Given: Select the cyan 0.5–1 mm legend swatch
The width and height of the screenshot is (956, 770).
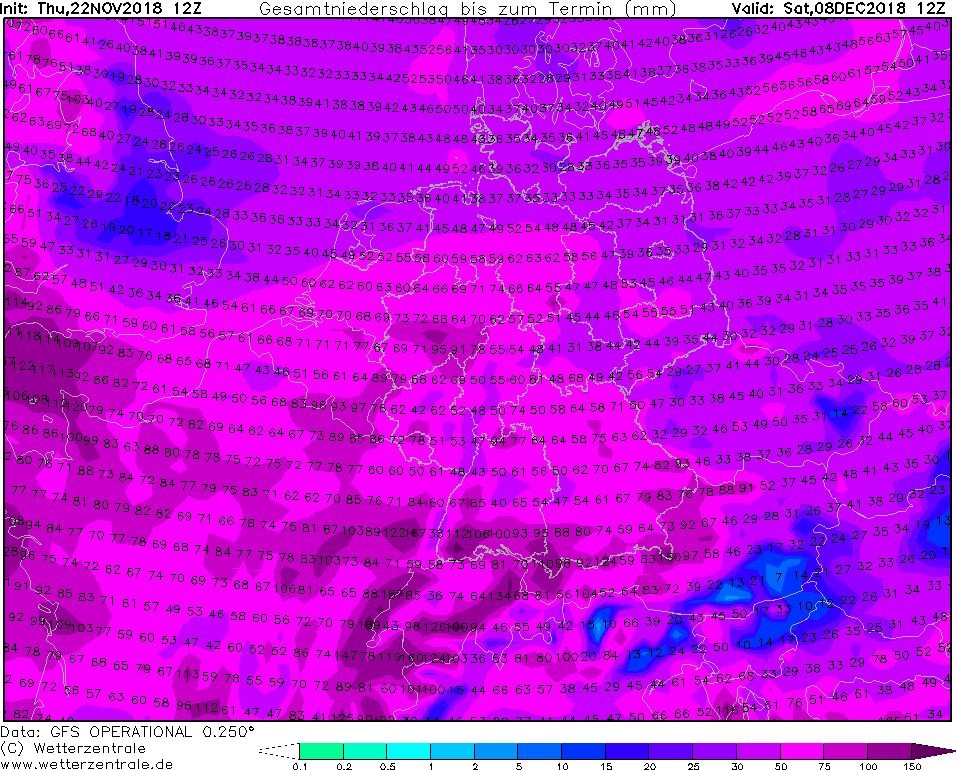Looking at the screenshot, I should pyautogui.click(x=408, y=750).
